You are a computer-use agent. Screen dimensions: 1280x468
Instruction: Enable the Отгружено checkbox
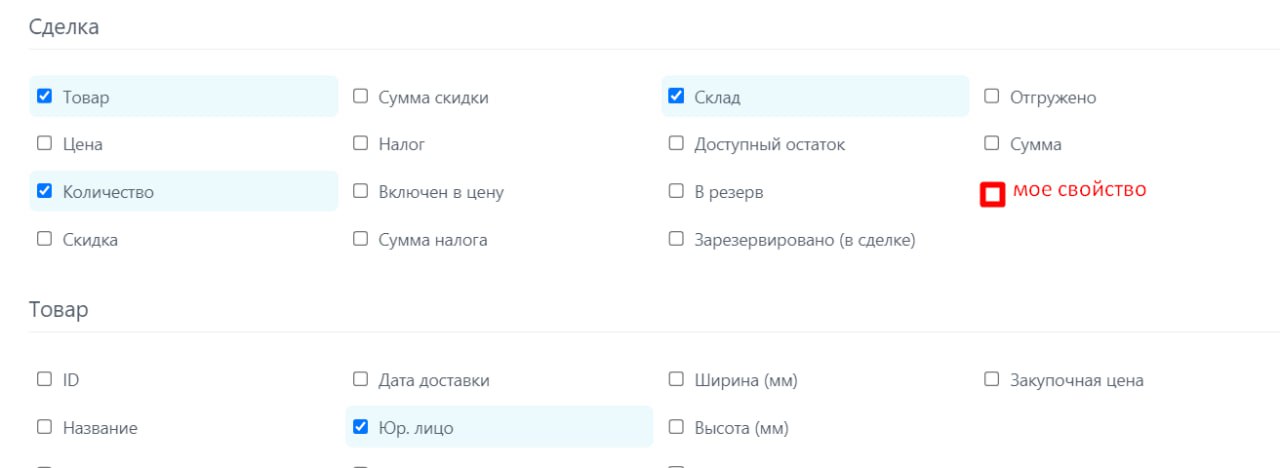[x=992, y=97]
